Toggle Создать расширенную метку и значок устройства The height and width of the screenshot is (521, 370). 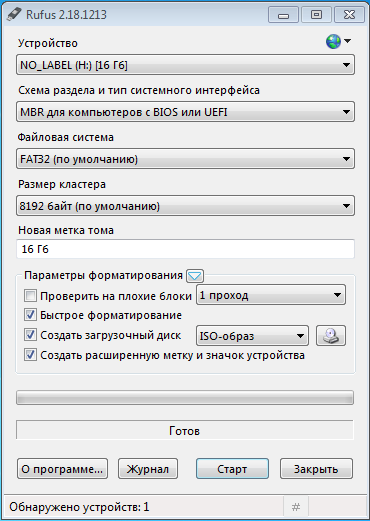tap(30, 355)
